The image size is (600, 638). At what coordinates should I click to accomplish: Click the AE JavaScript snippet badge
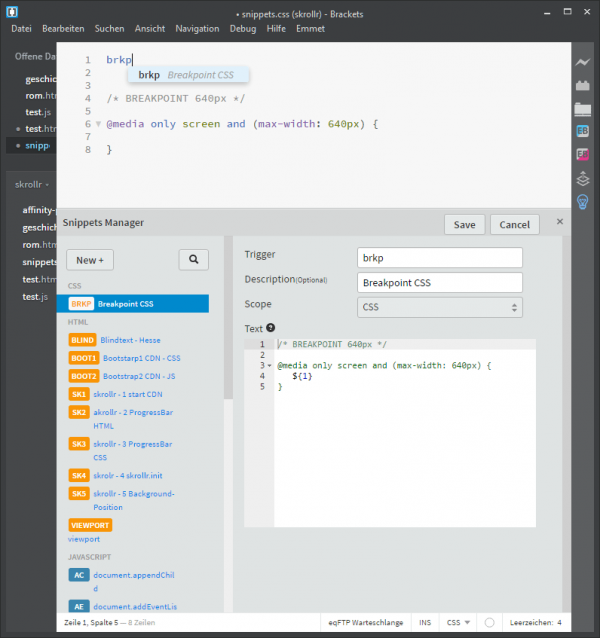(x=79, y=607)
